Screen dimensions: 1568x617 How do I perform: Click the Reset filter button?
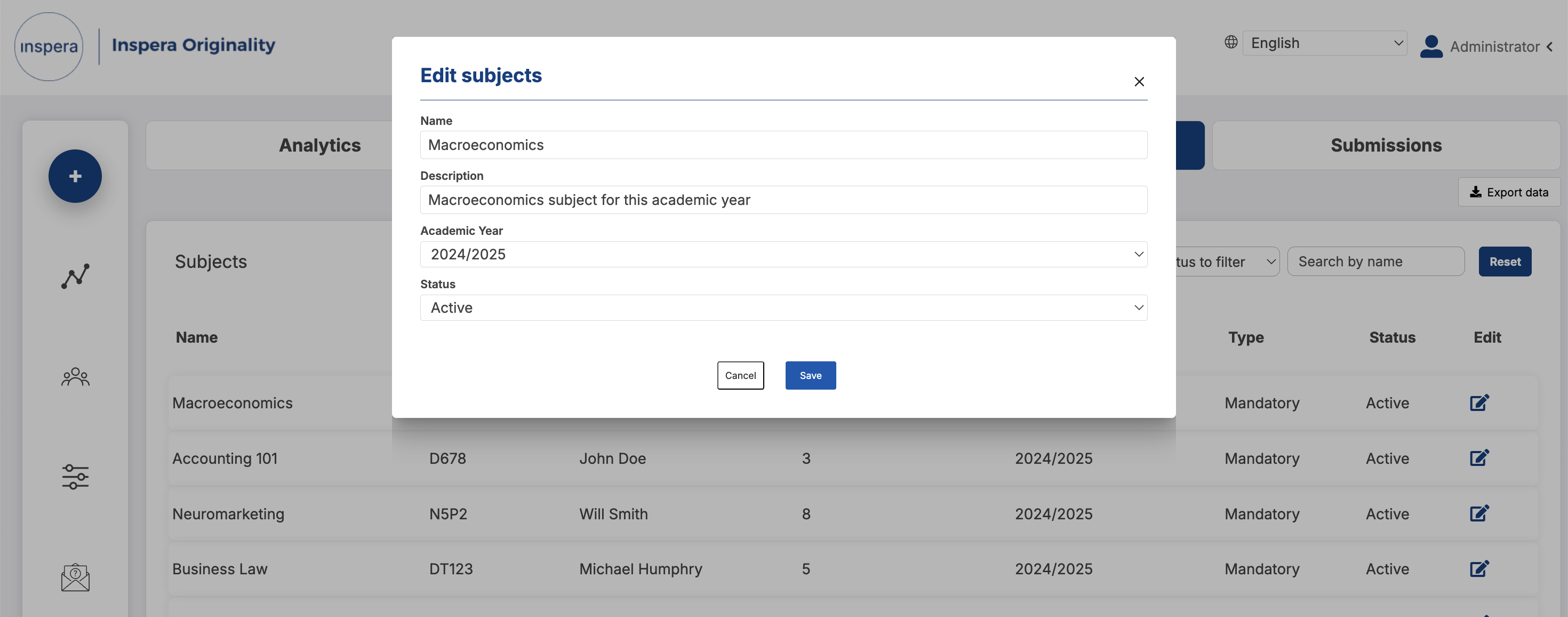(1505, 262)
